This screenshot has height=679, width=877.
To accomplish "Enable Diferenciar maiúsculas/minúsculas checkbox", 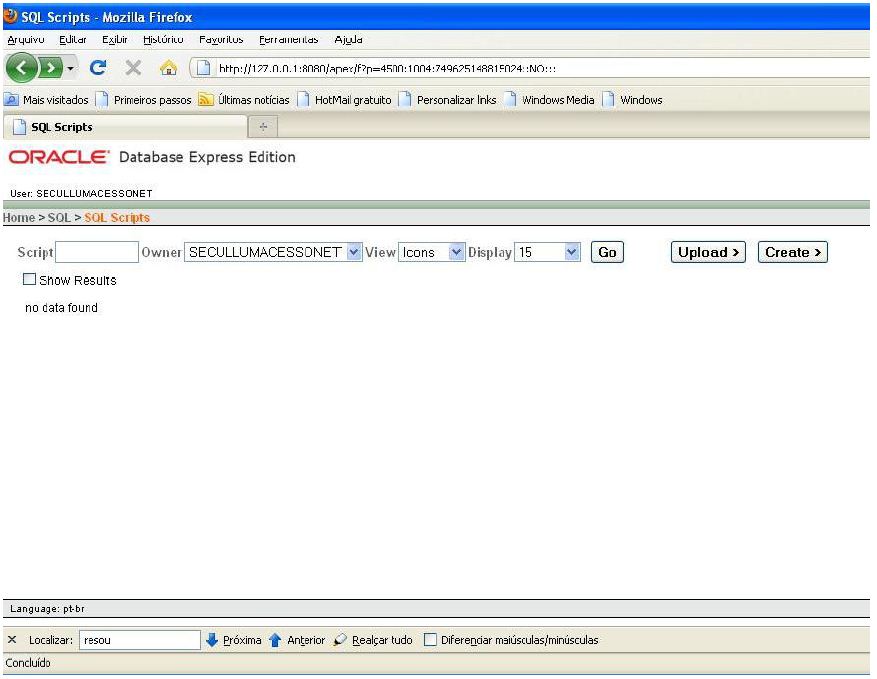I will point(430,639).
